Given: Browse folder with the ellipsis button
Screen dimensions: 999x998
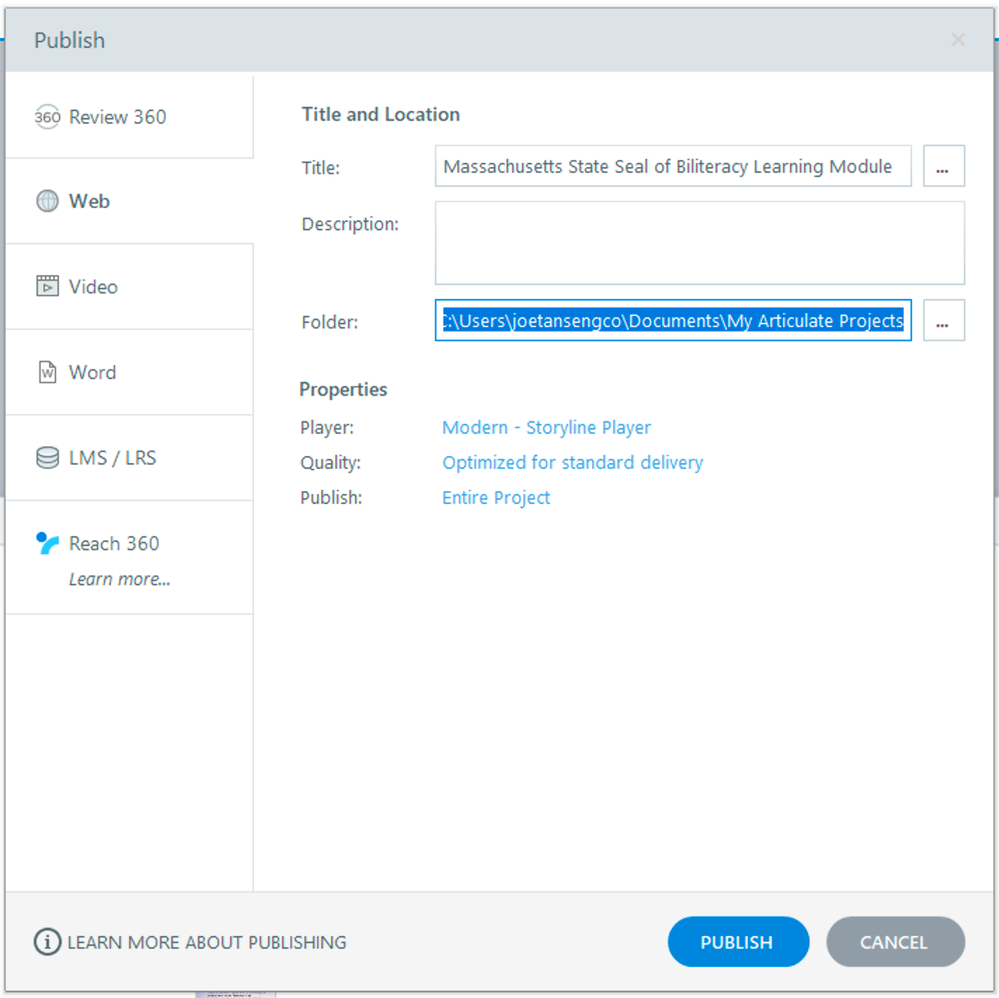Looking at the screenshot, I should point(943,321).
